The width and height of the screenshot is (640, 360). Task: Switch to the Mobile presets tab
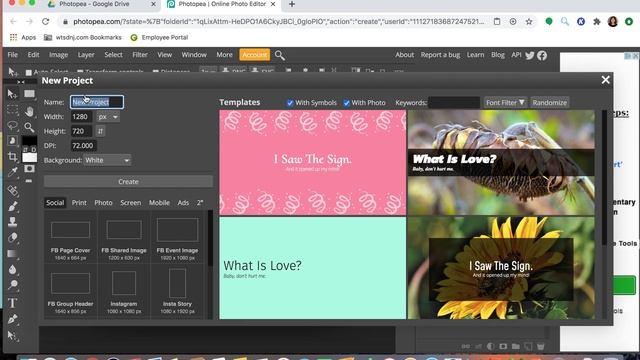159,203
